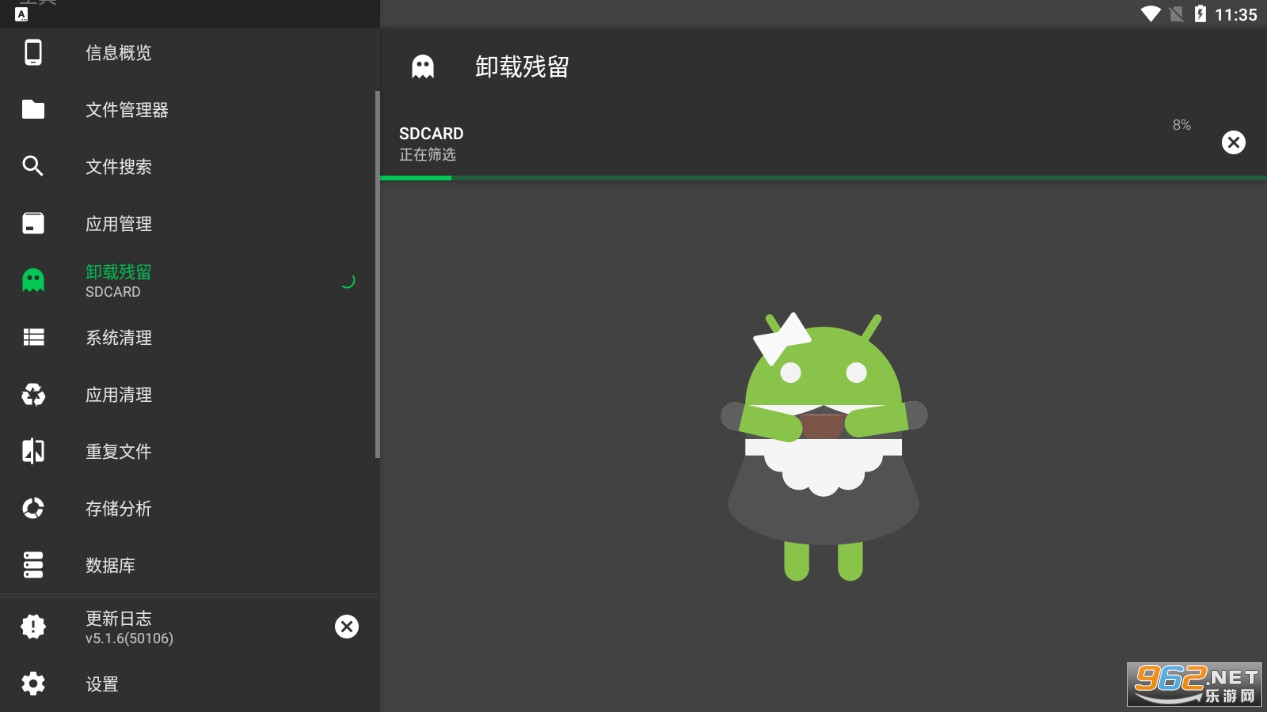Image resolution: width=1267 pixels, height=712 pixels.
Task: Tap the 11:35 clock in status bar
Action: click(1236, 14)
